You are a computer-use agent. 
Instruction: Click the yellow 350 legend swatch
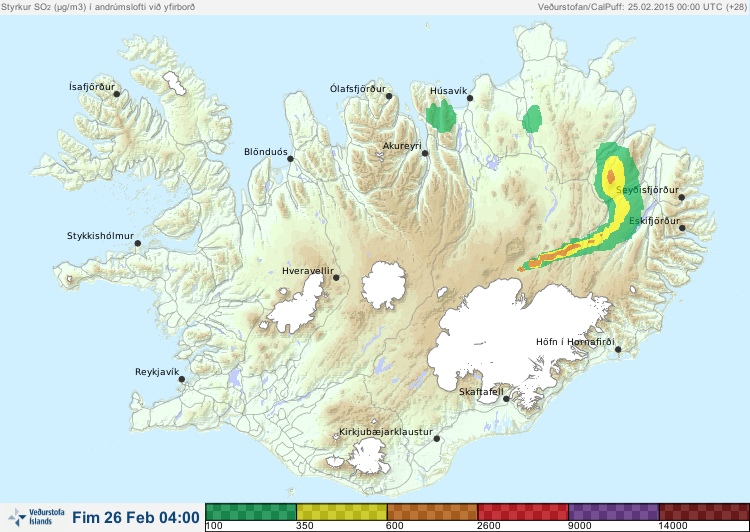(x=342, y=512)
